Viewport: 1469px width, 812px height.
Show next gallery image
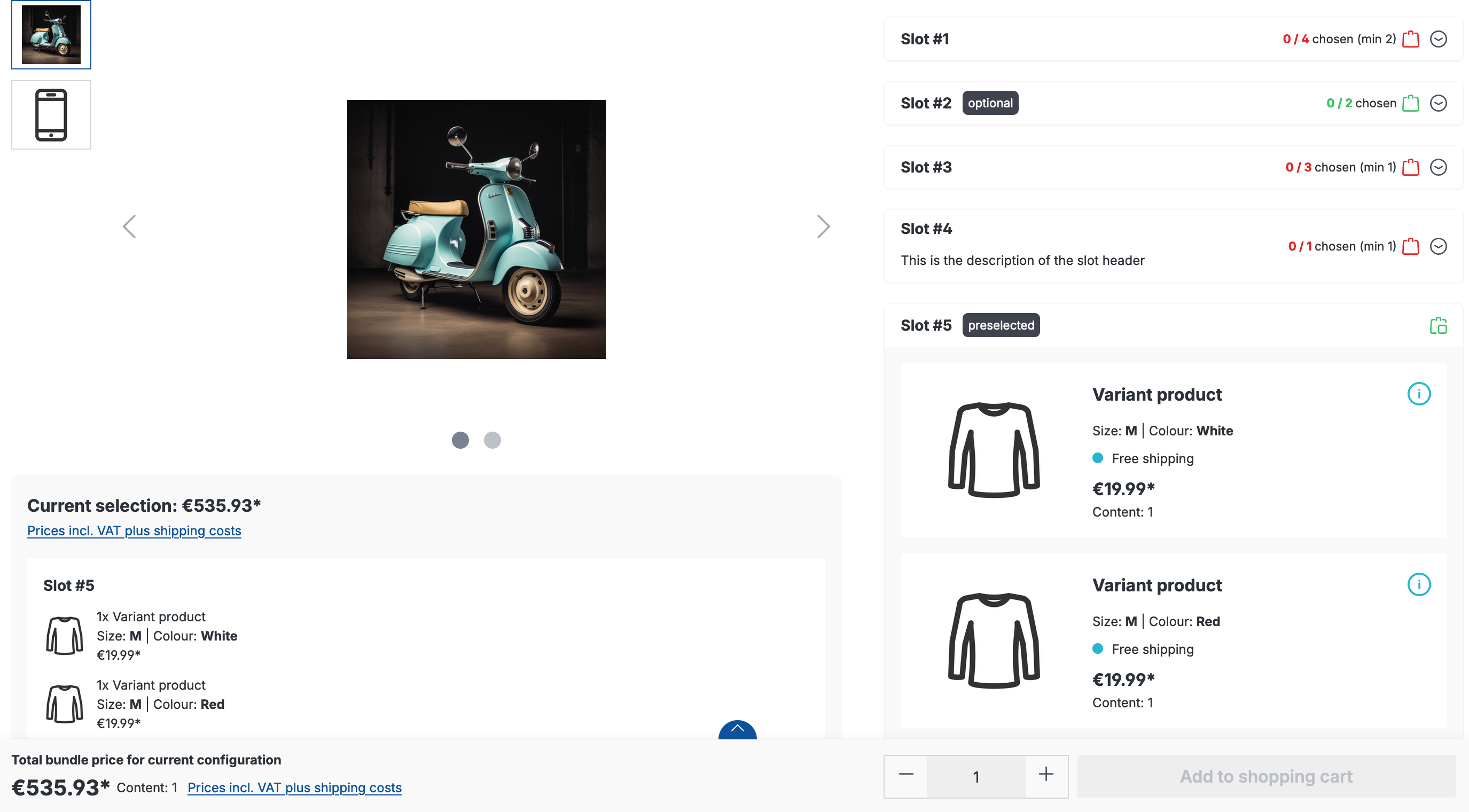click(823, 227)
